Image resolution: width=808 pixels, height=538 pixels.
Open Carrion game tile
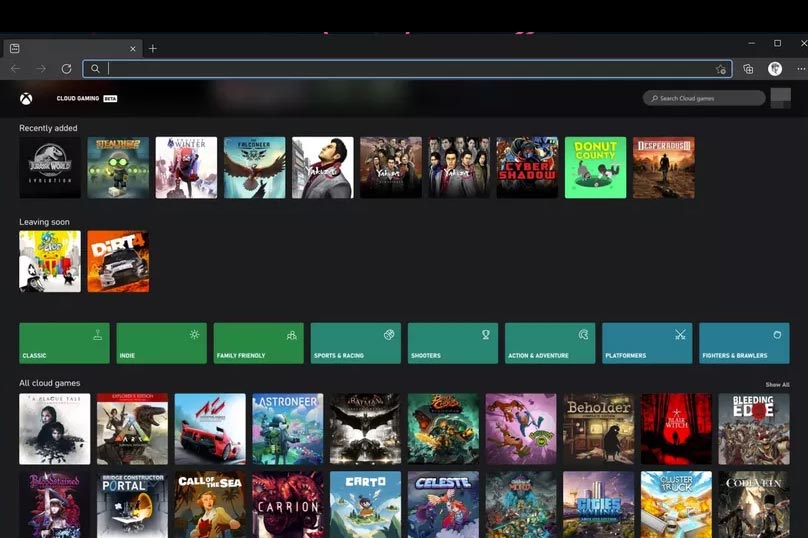click(288, 505)
